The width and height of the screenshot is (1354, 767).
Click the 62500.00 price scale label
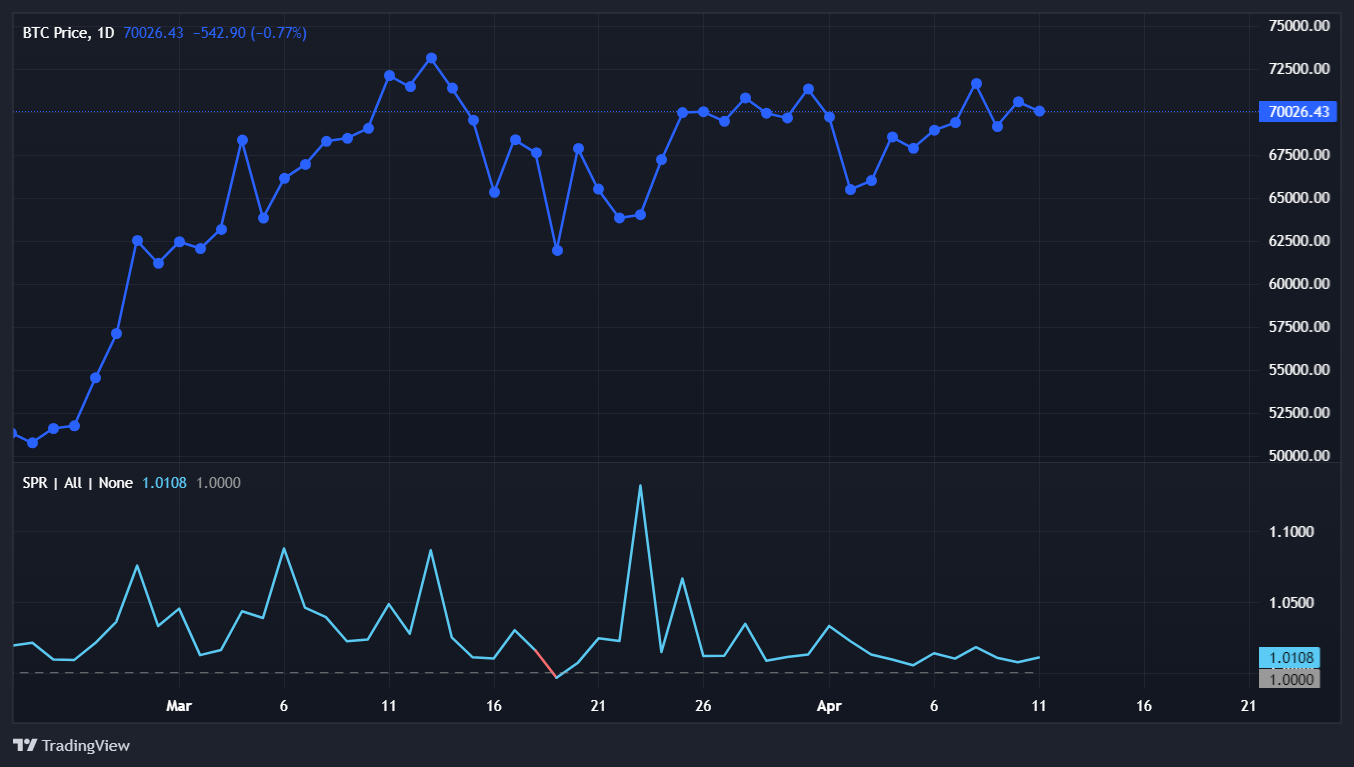pyautogui.click(x=1299, y=241)
